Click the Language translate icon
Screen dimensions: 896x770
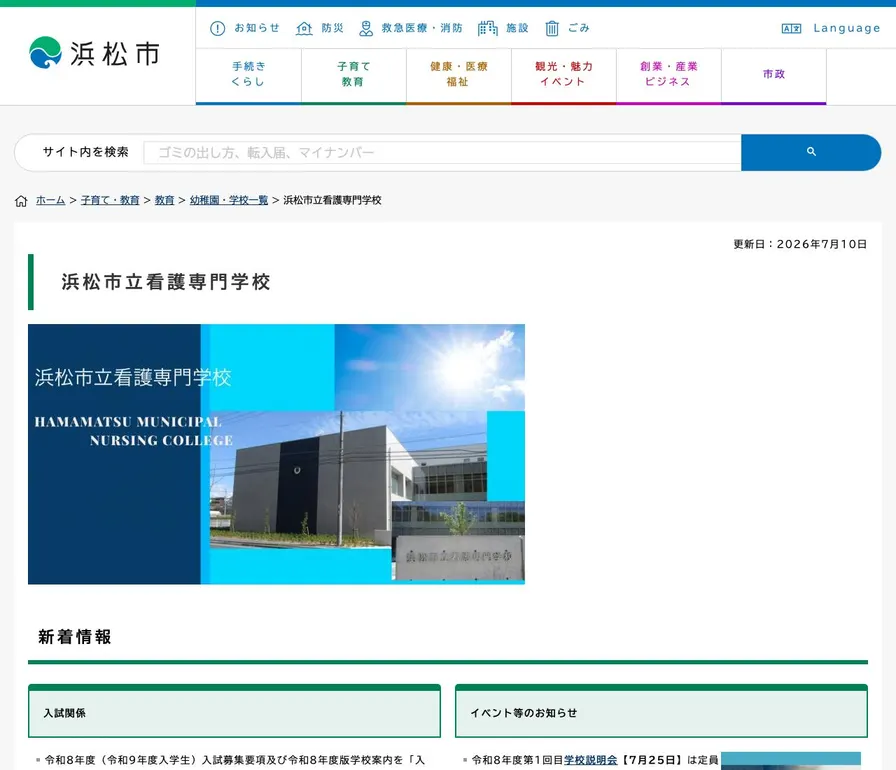click(x=791, y=29)
